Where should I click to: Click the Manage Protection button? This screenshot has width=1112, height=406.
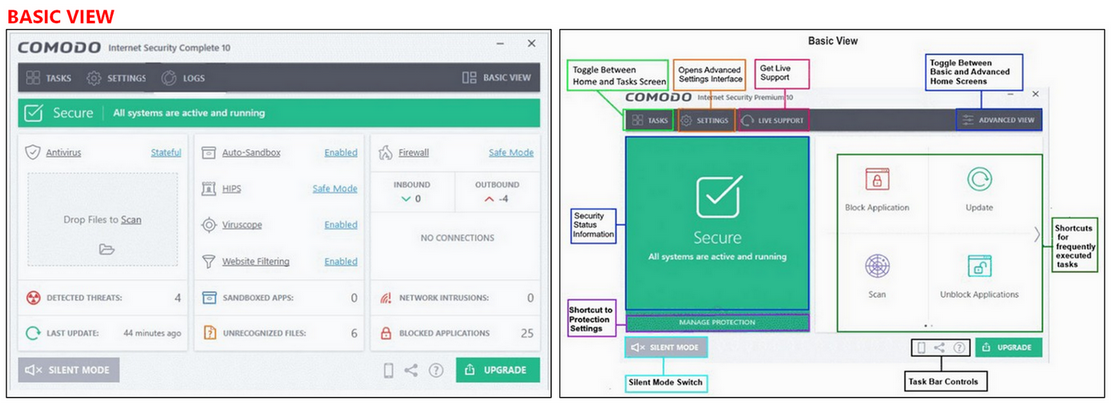pos(717,322)
